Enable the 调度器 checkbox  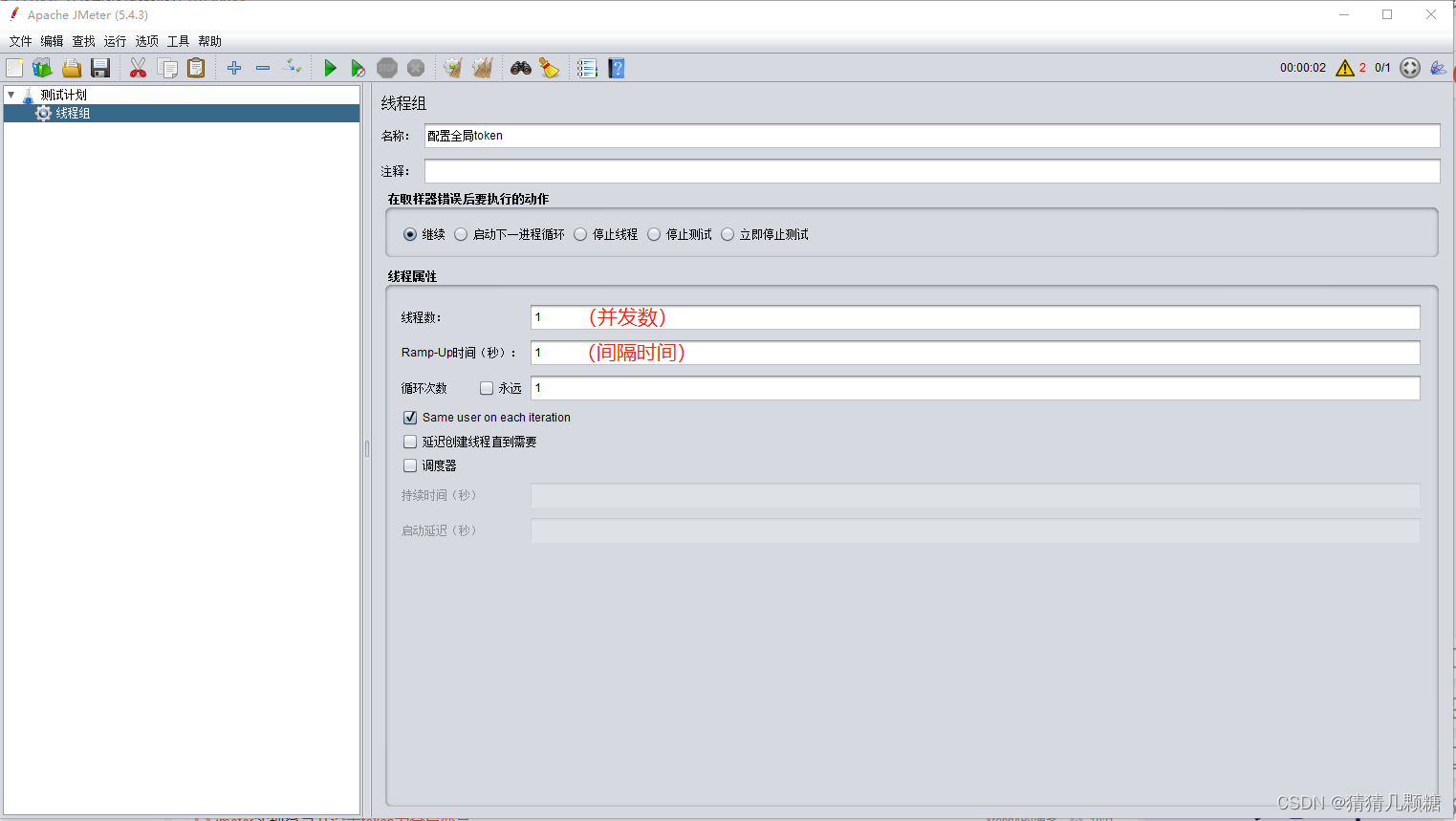(x=410, y=465)
